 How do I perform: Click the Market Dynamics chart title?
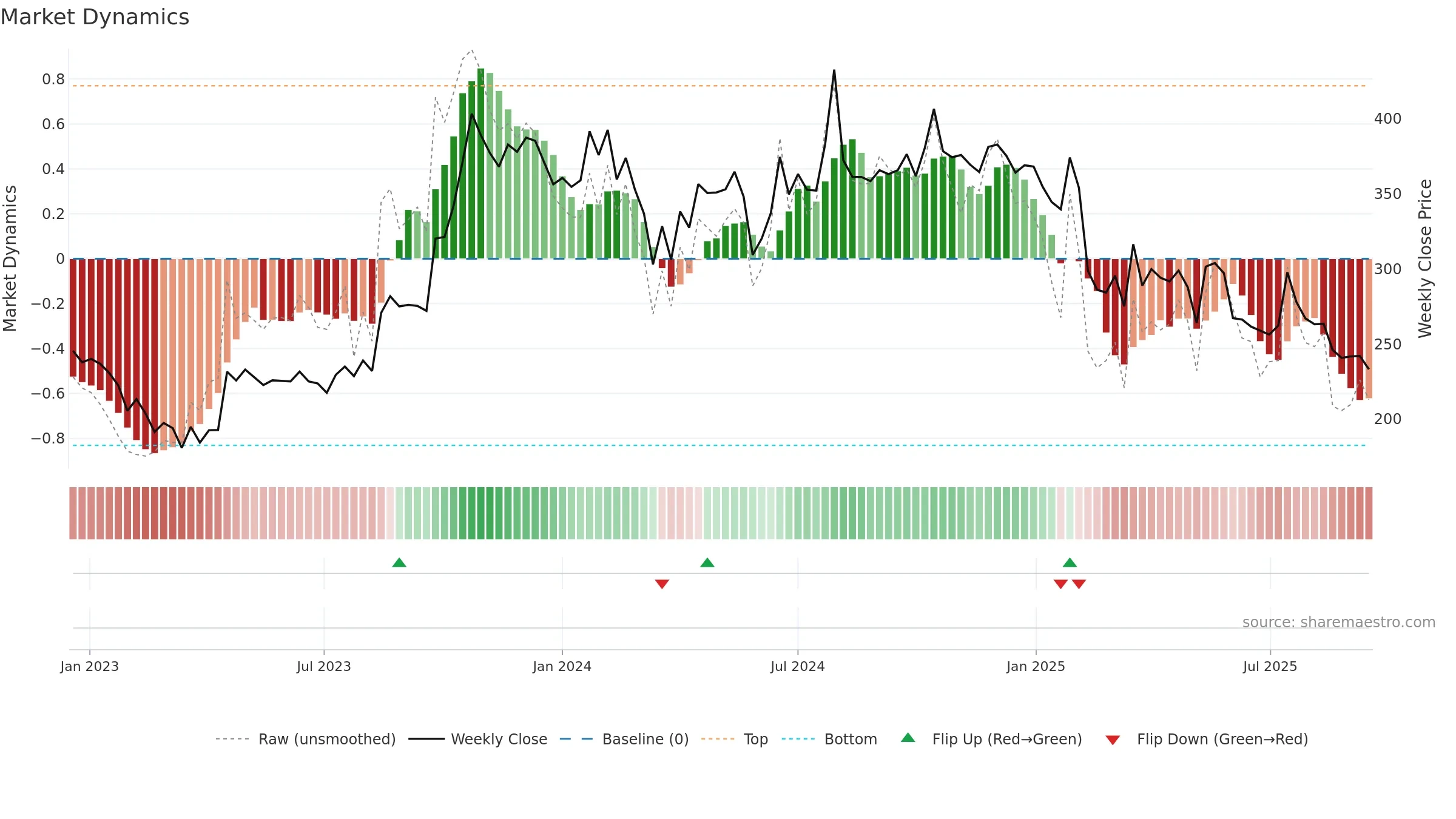(95, 17)
